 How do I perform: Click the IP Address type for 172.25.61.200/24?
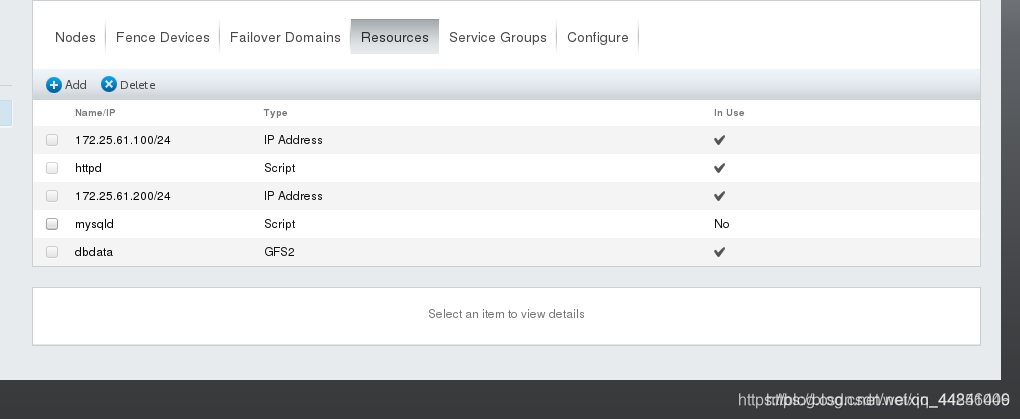point(293,196)
